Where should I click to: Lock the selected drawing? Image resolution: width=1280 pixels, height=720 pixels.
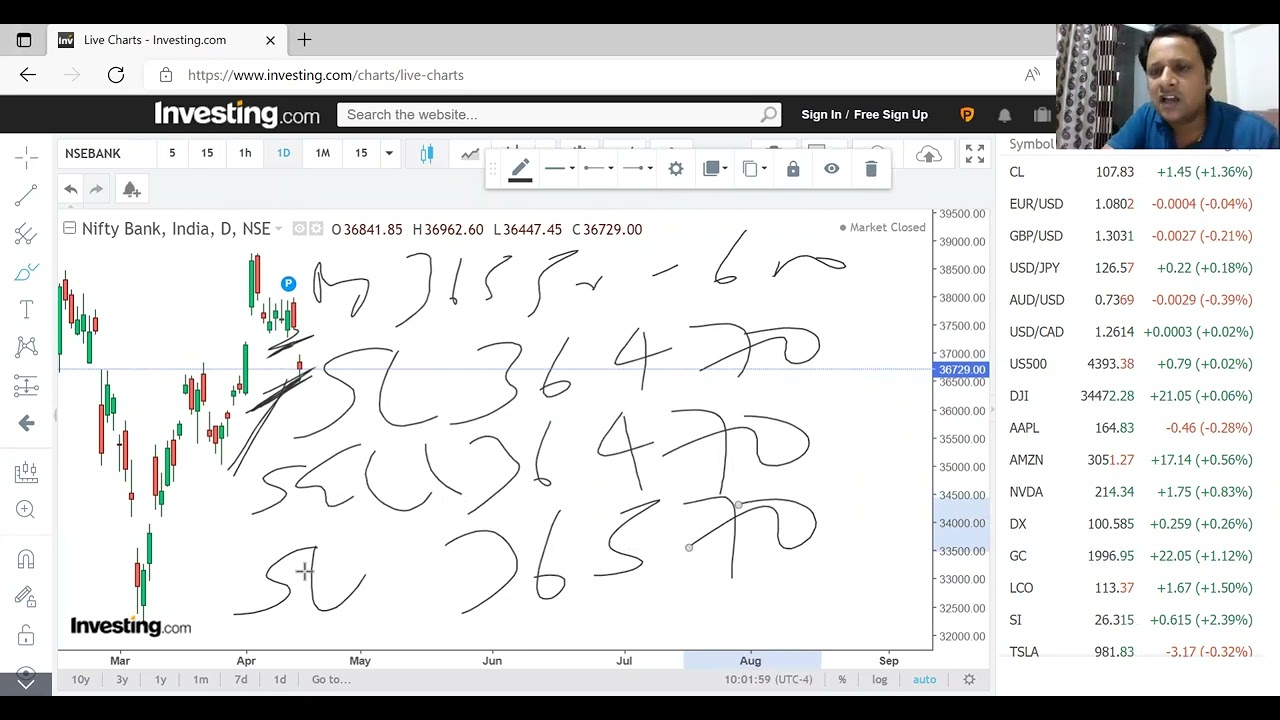click(x=793, y=169)
